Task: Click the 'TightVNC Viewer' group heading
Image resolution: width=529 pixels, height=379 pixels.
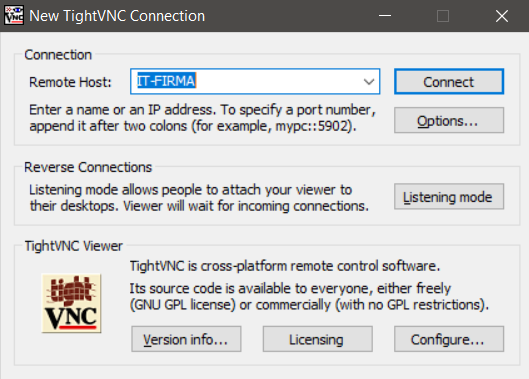Action: point(74,246)
